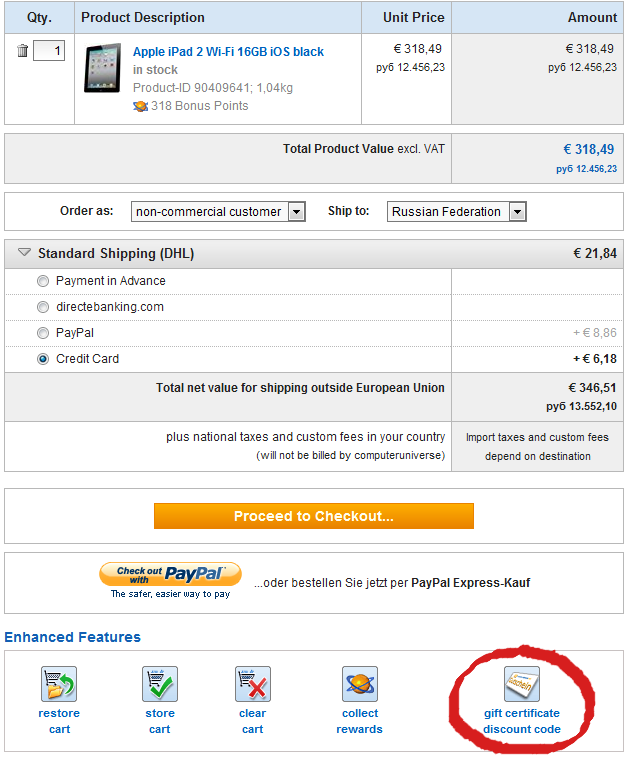Click the bonus points icon
Viewport: 630px width, 762px height.
tap(140, 106)
